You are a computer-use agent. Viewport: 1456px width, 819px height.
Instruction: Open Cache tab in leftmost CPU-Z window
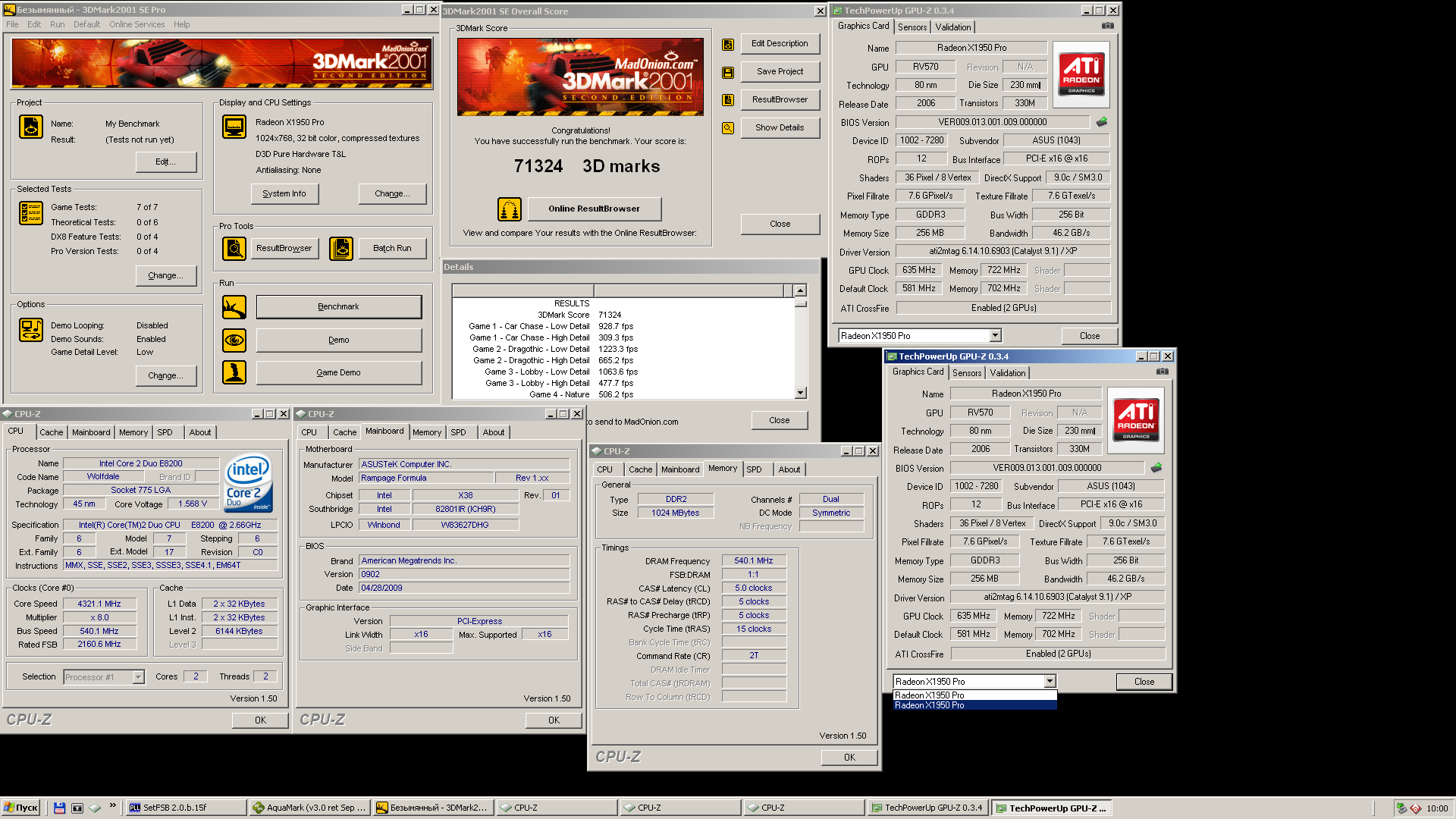coord(52,432)
